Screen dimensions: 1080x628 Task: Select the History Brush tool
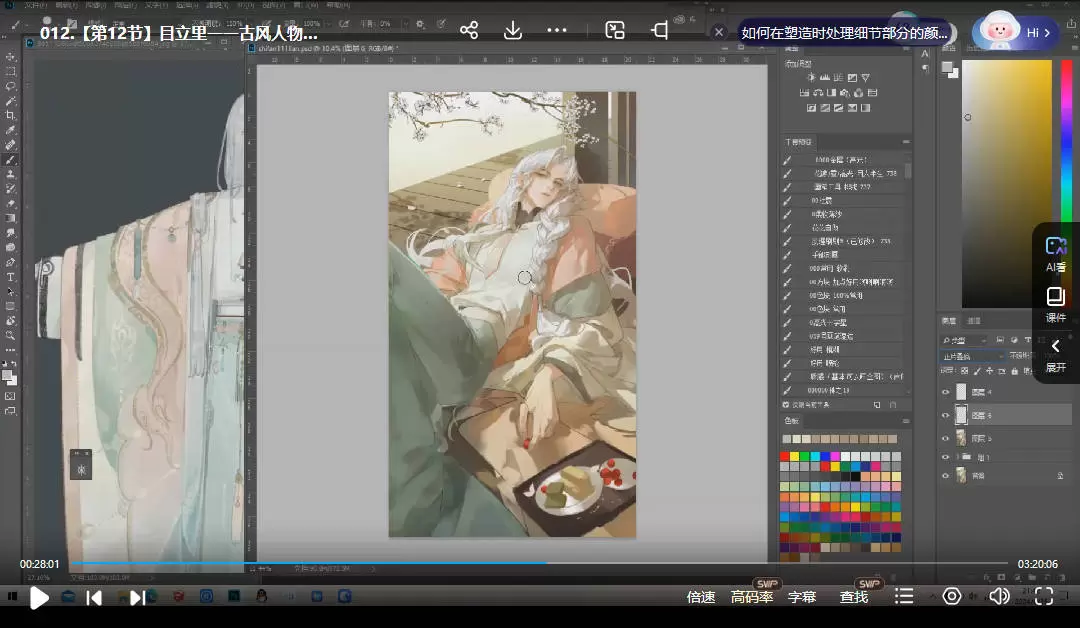10,189
